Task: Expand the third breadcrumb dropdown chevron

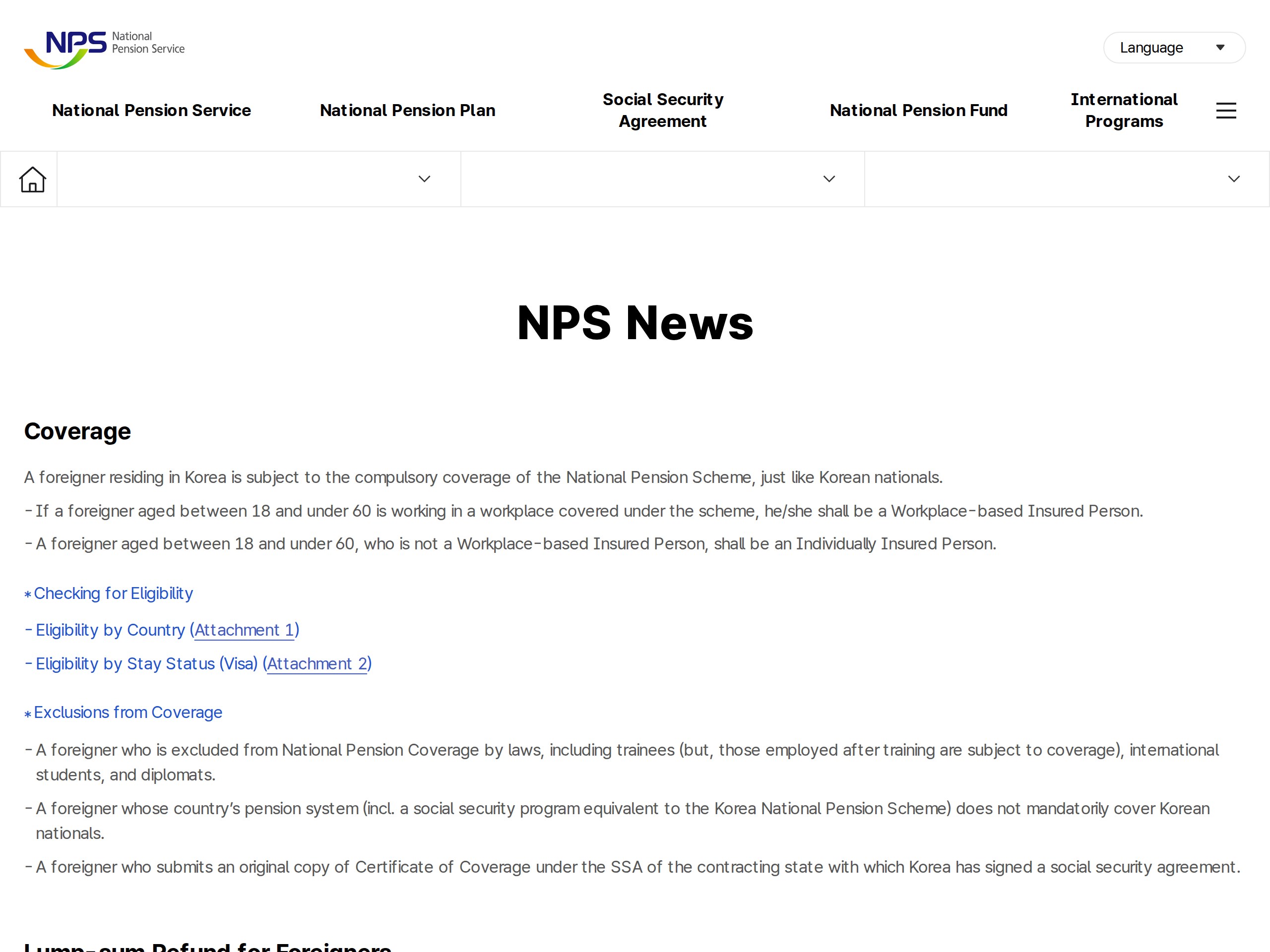Action: point(1234,179)
